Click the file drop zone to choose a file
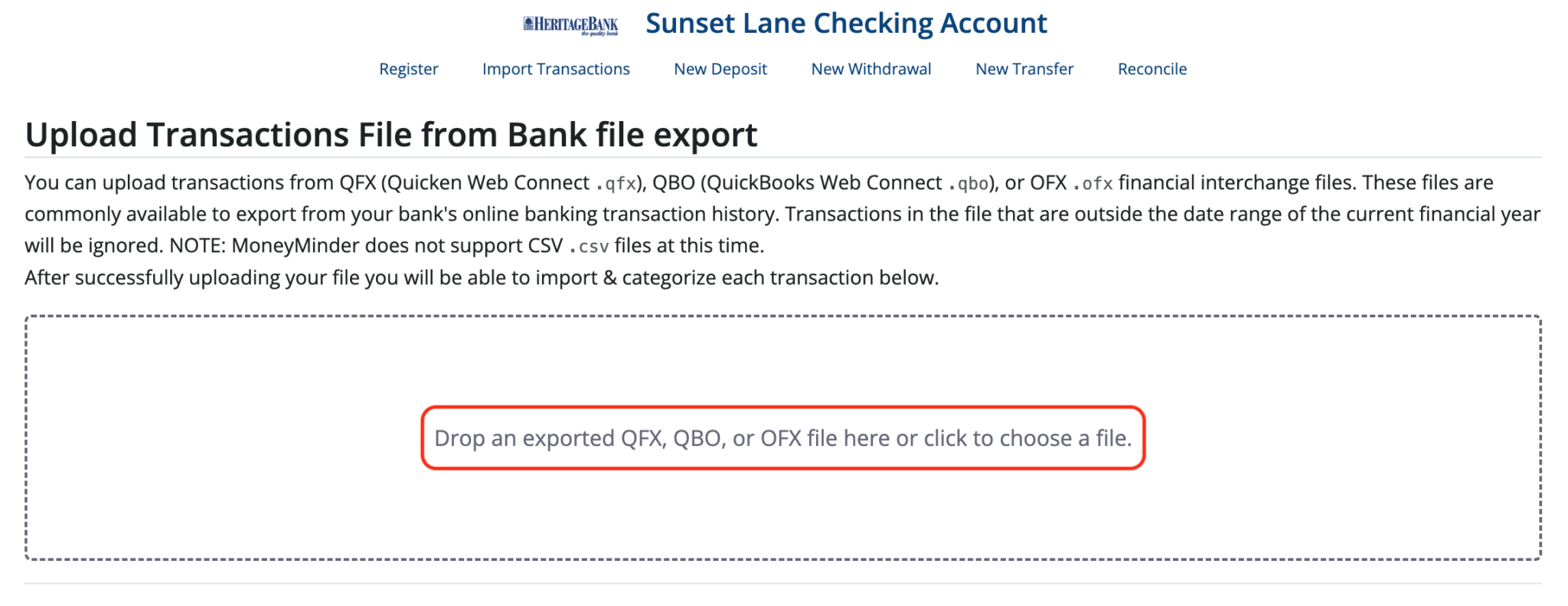The height and width of the screenshot is (606, 1568). point(782,438)
